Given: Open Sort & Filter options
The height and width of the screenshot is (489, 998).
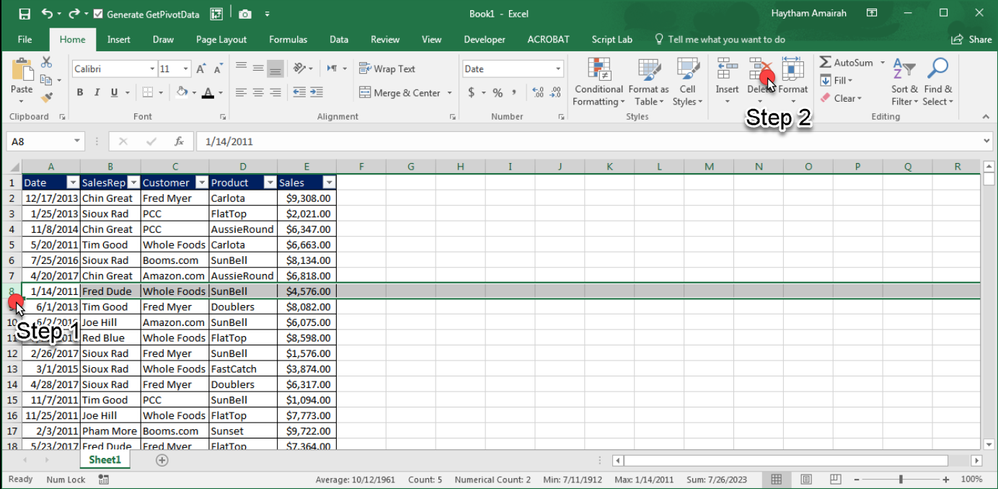Looking at the screenshot, I should click(904, 83).
